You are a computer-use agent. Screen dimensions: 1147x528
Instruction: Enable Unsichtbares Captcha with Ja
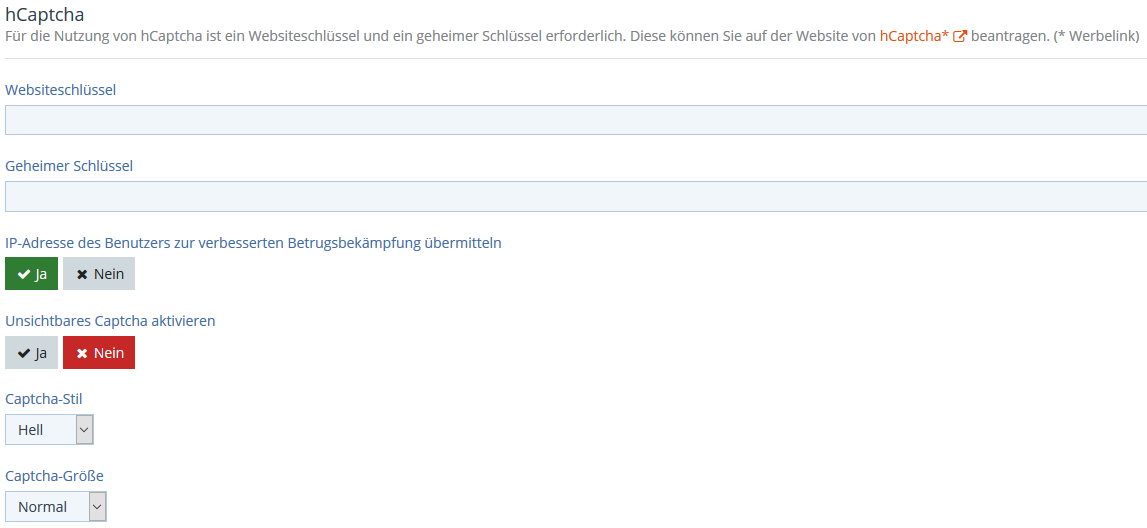pyautogui.click(x=32, y=353)
